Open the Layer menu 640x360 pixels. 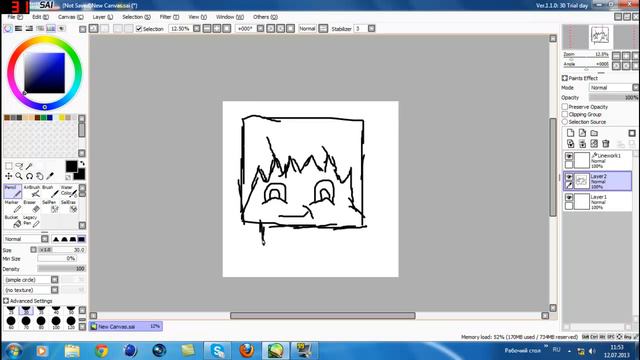coord(102,17)
